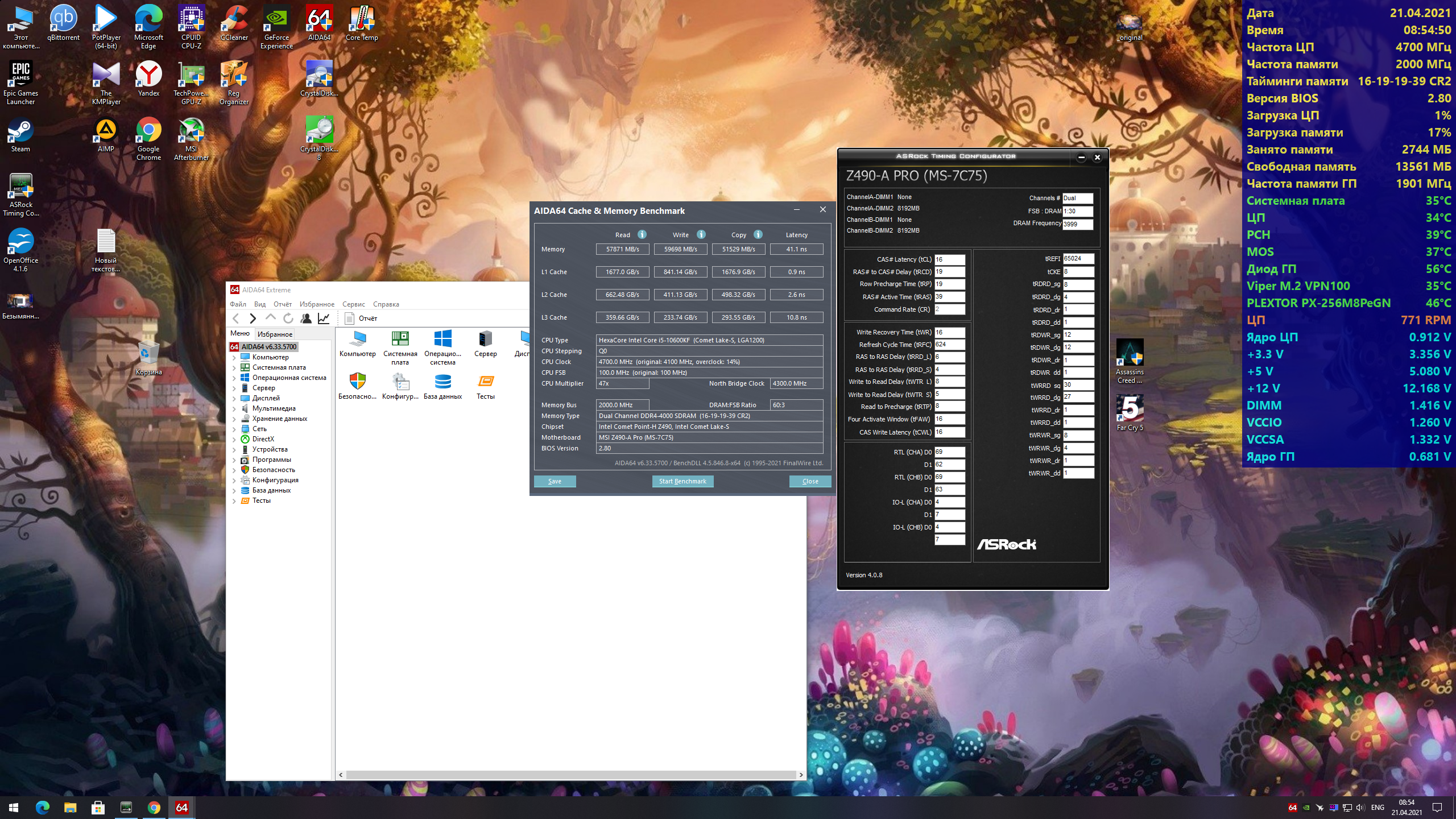
Task: Click the forward navigation arrow in AIDA64
Action: (253, 318)
